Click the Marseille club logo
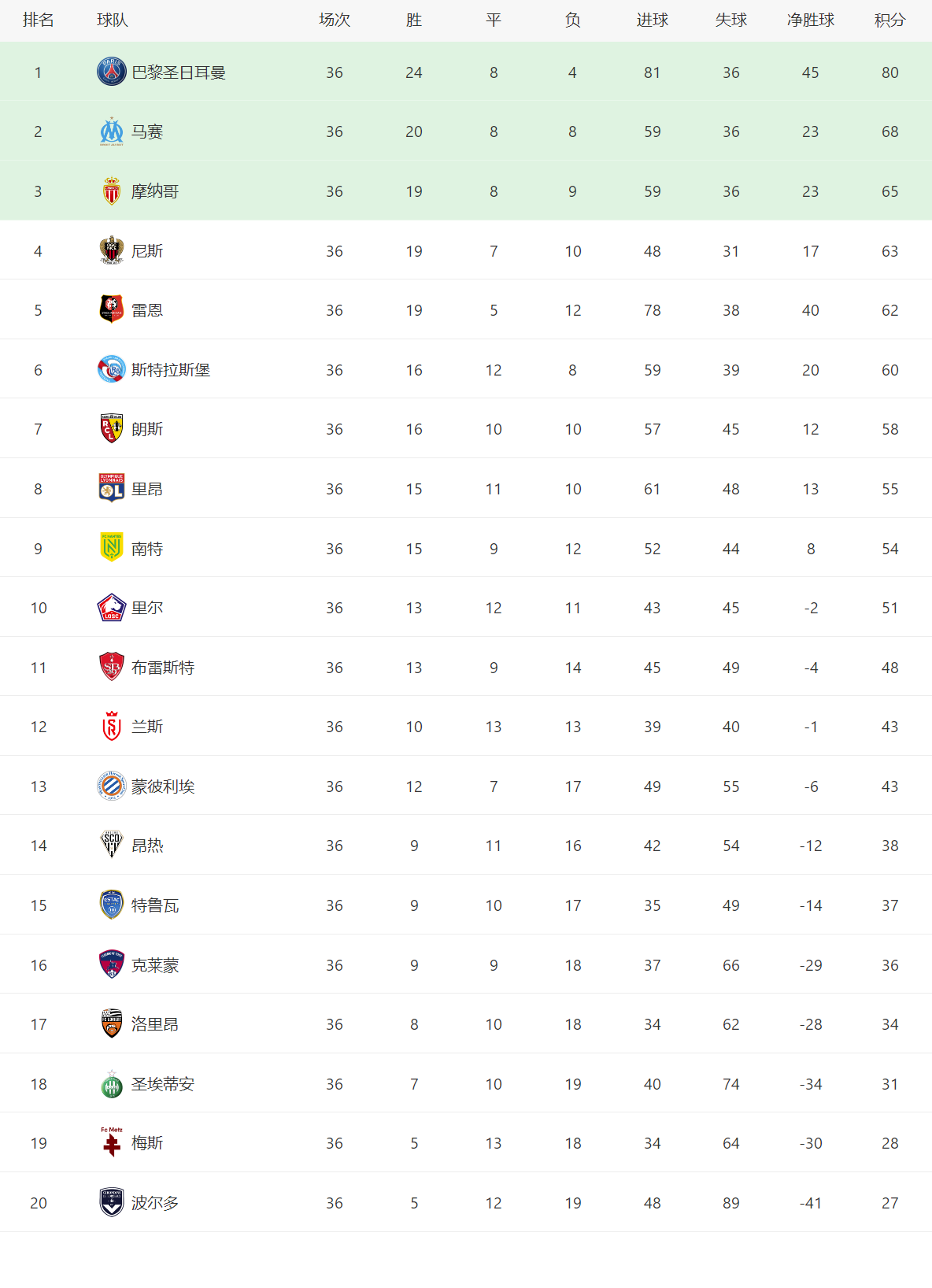Screen dimensions: 932x1288 [112, 131]
